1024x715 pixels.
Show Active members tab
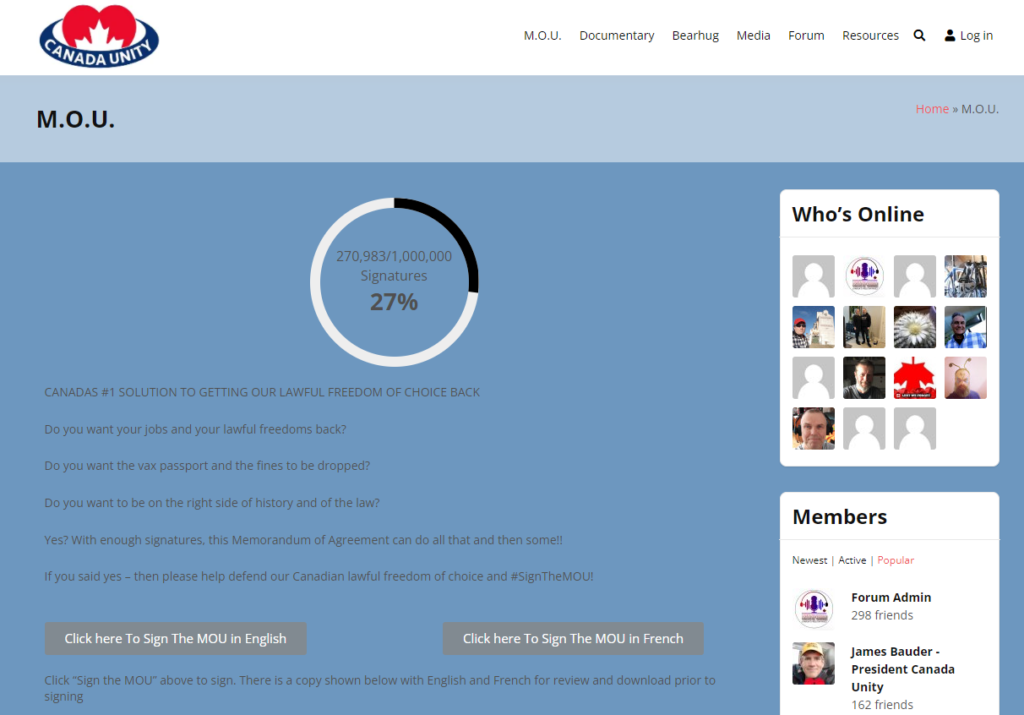[x=852, y=561]
